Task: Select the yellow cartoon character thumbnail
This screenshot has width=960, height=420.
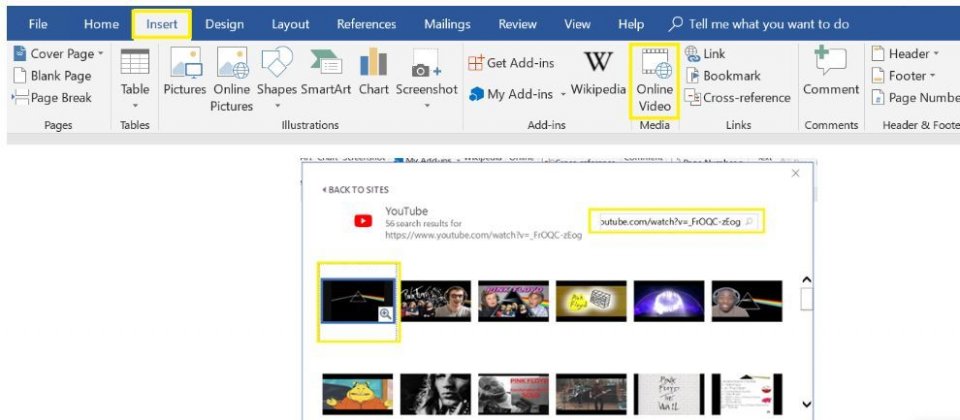Action: coord(358,394)
